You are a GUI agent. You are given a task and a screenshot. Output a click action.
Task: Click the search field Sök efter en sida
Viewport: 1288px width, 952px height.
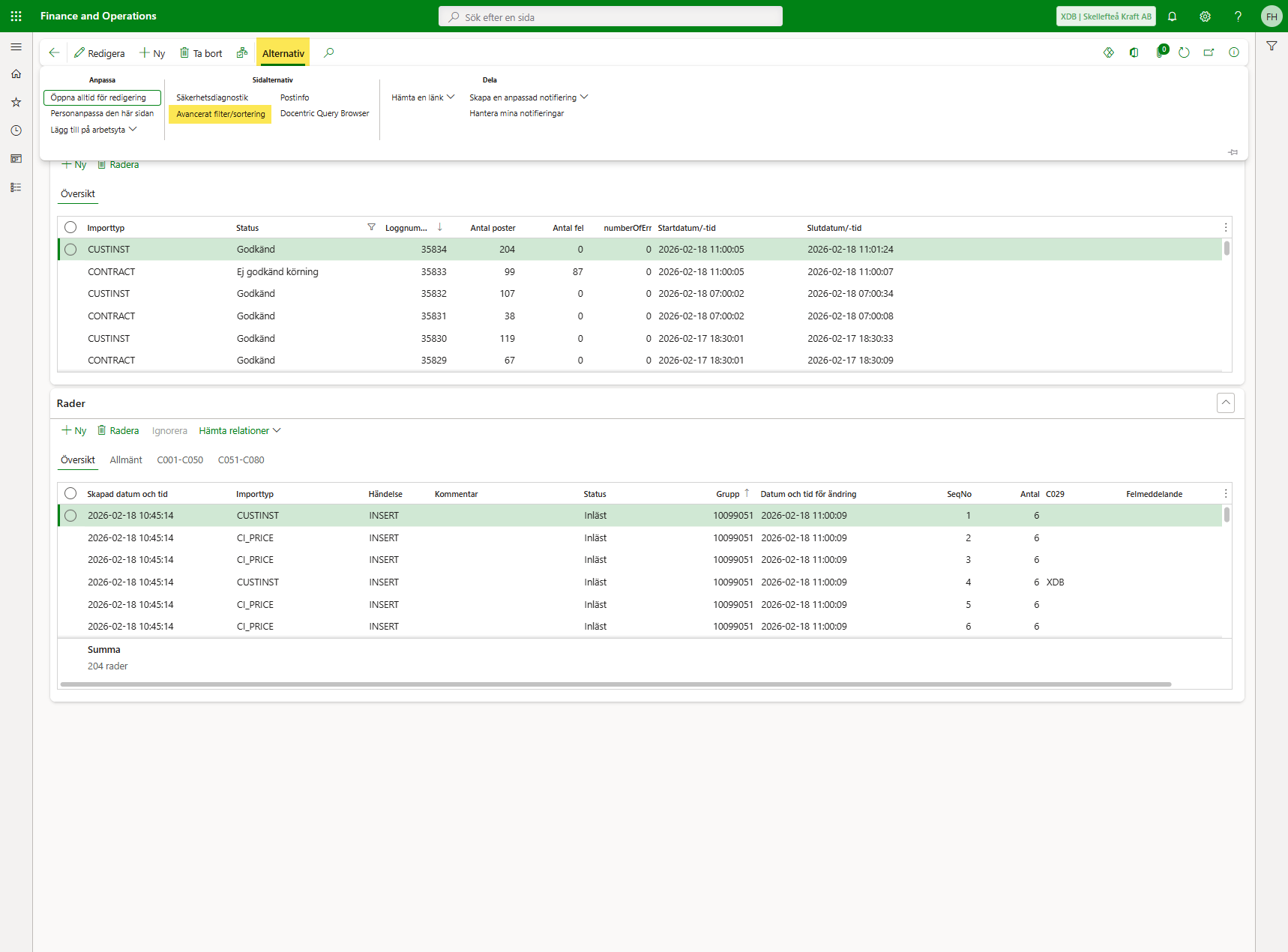[x=610, y=16]
